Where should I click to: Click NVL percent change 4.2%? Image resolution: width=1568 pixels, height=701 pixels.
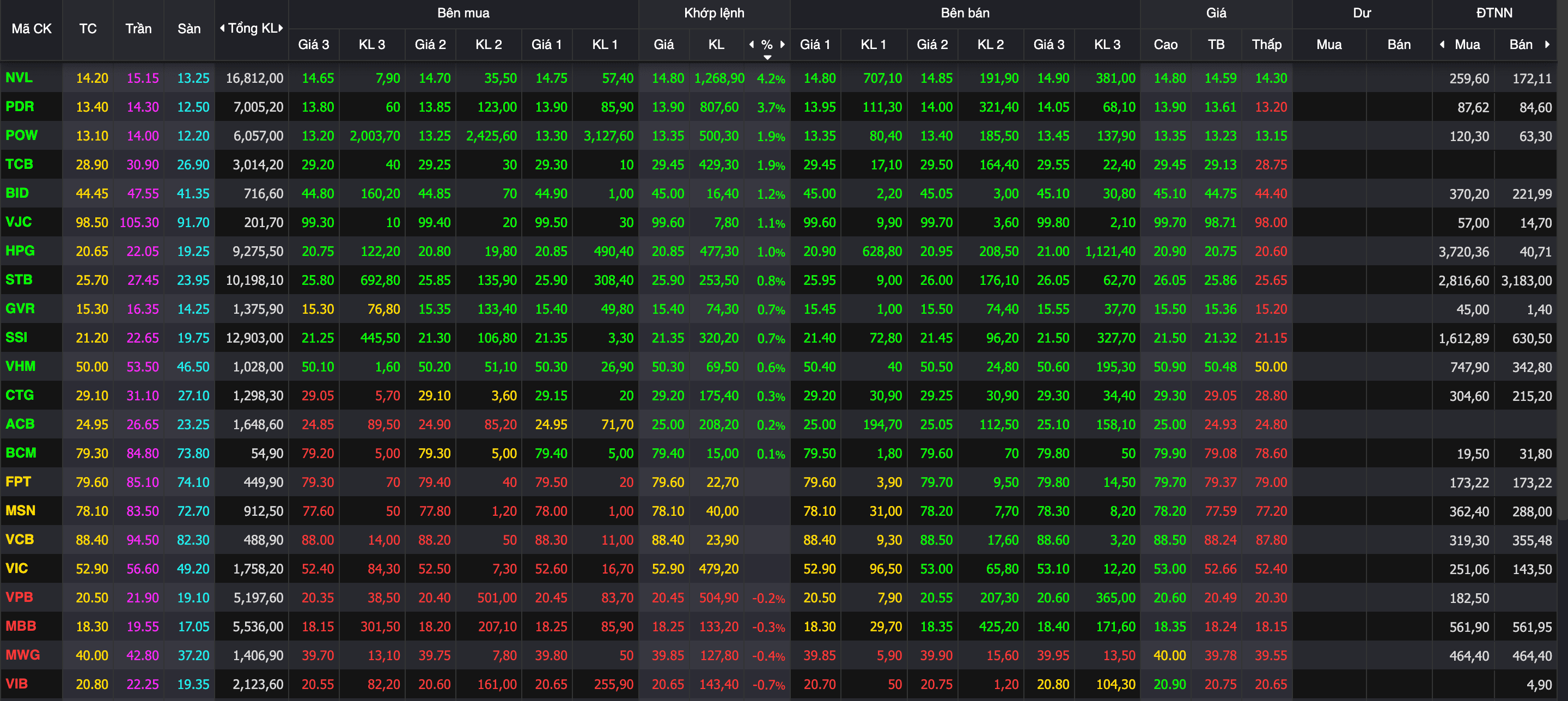(x=771, y=78)
